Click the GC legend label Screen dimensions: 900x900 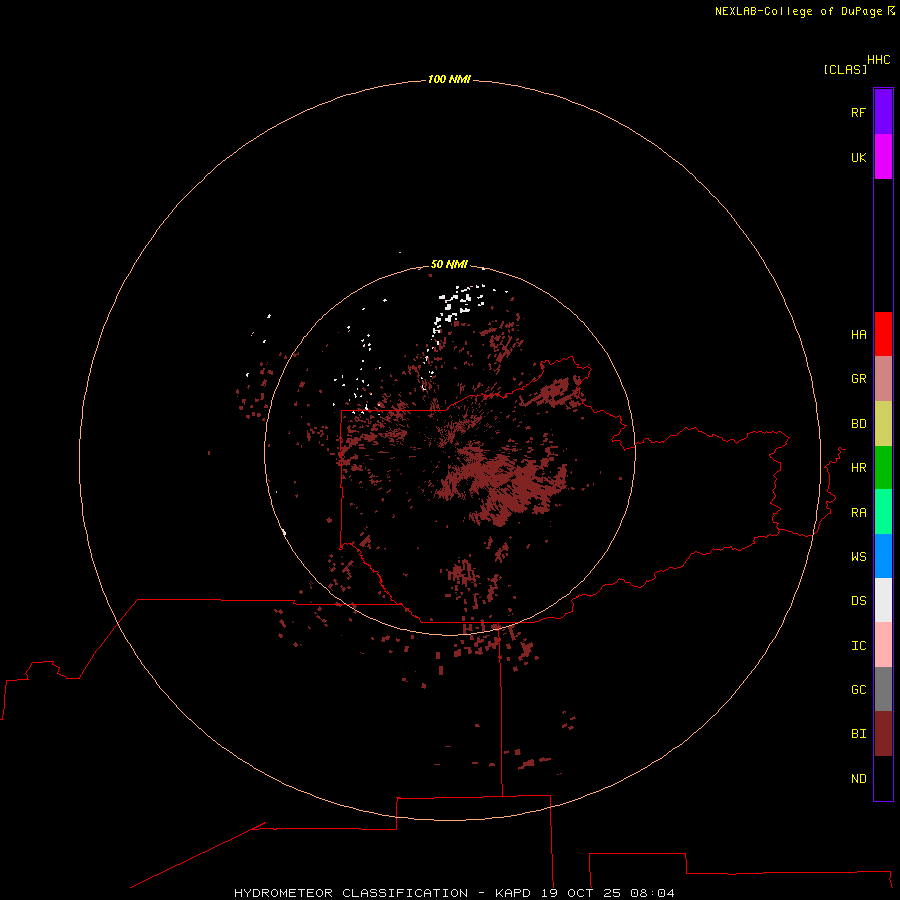click(x=858, y=690)
